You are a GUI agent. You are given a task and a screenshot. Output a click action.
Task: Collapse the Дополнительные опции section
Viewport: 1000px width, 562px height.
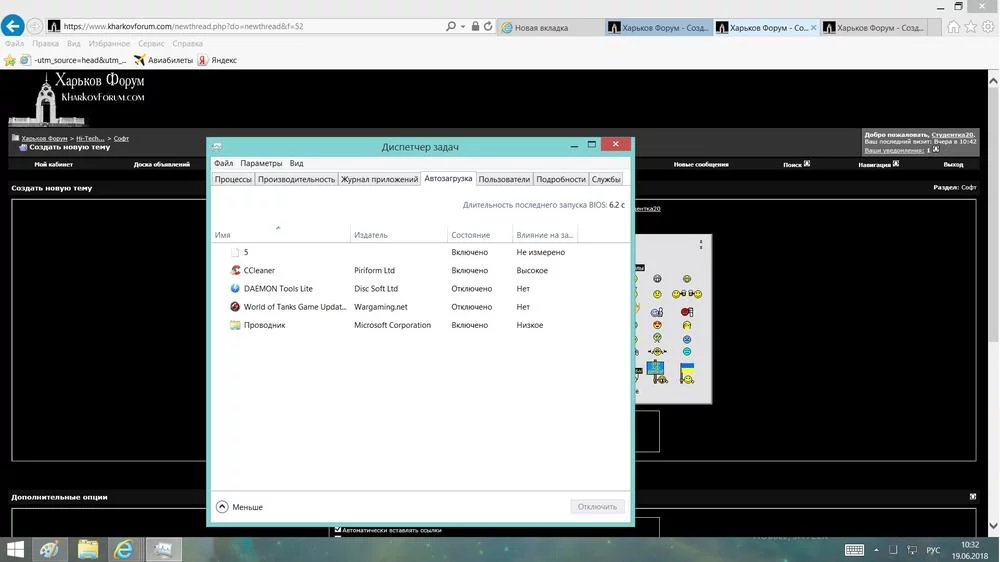pos(973,496)
